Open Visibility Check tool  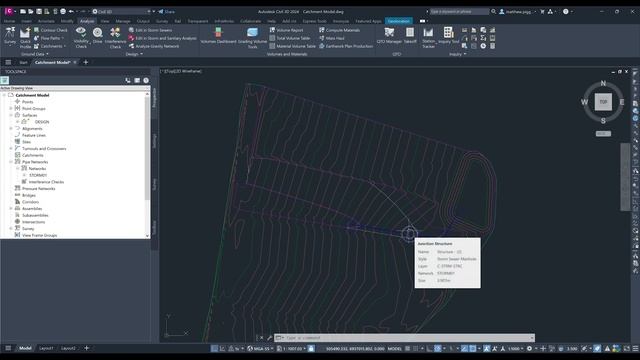click(81, 38)
